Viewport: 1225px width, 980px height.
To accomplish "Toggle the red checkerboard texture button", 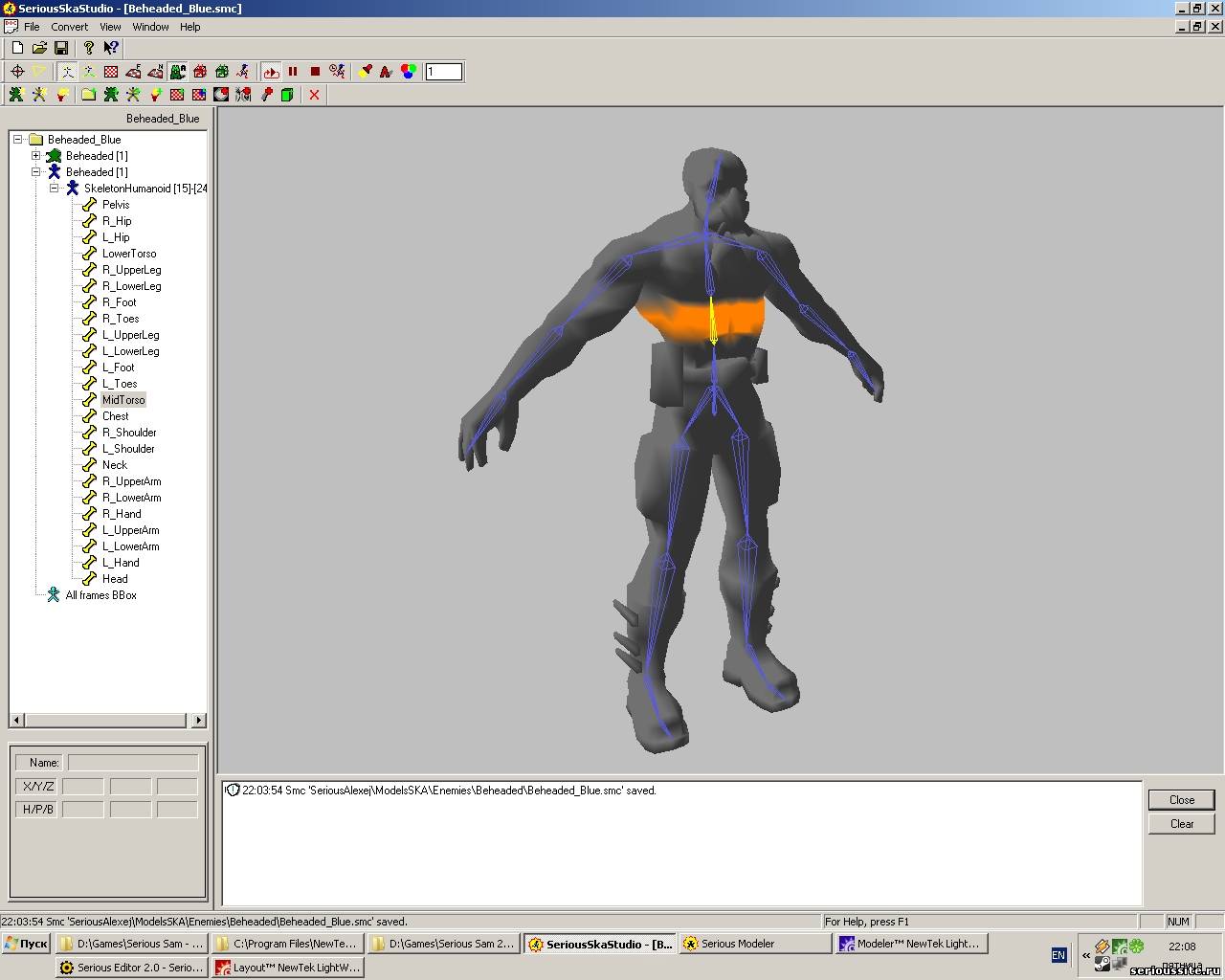I will click(111, 72).
